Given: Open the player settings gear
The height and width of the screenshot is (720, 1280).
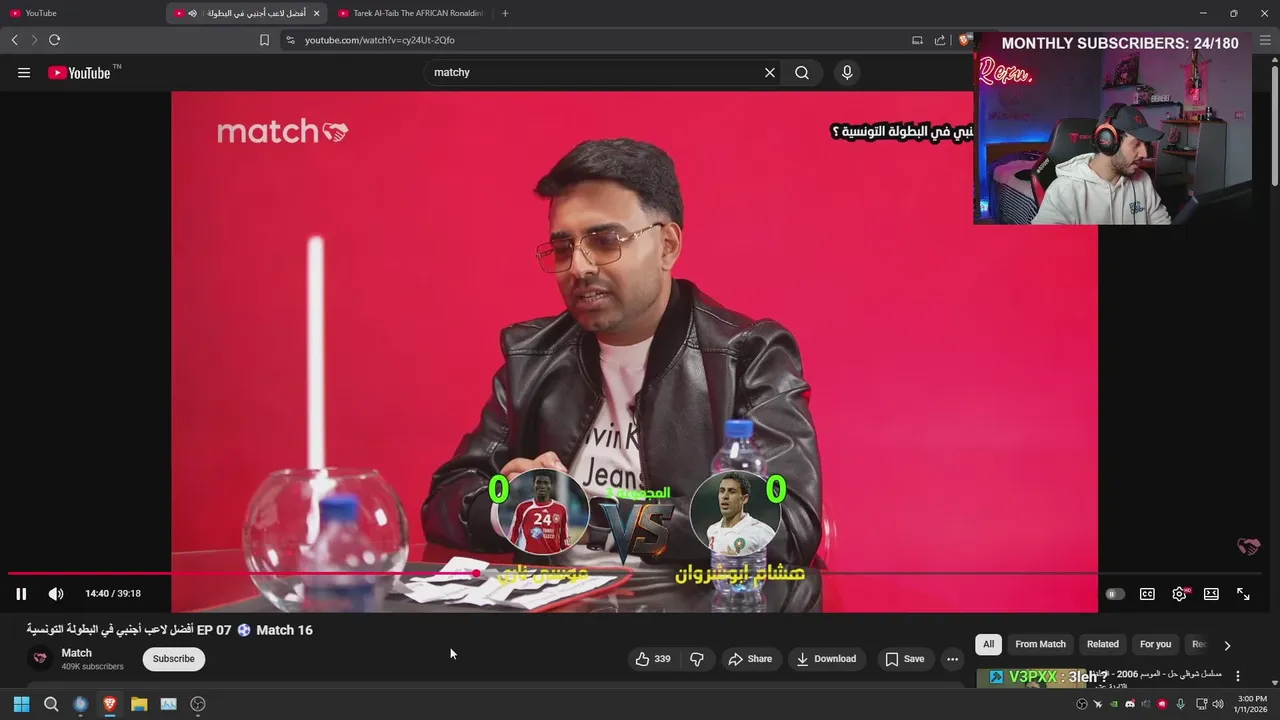Looking at the screenshot, I should [x=1179, y=594].
